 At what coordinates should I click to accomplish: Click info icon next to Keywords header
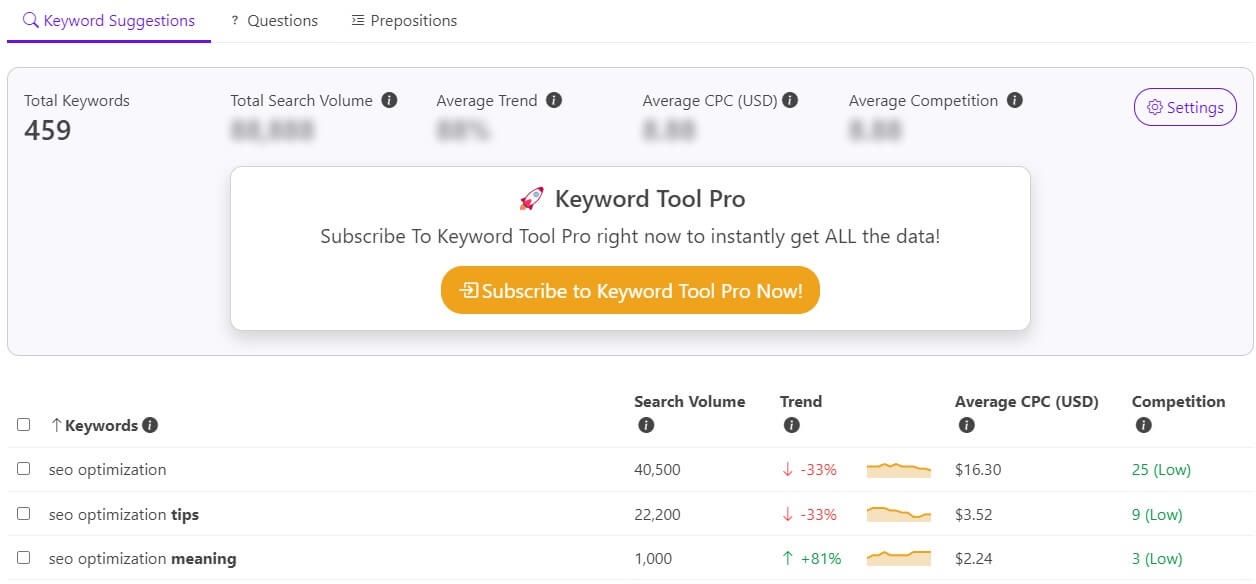150,425
